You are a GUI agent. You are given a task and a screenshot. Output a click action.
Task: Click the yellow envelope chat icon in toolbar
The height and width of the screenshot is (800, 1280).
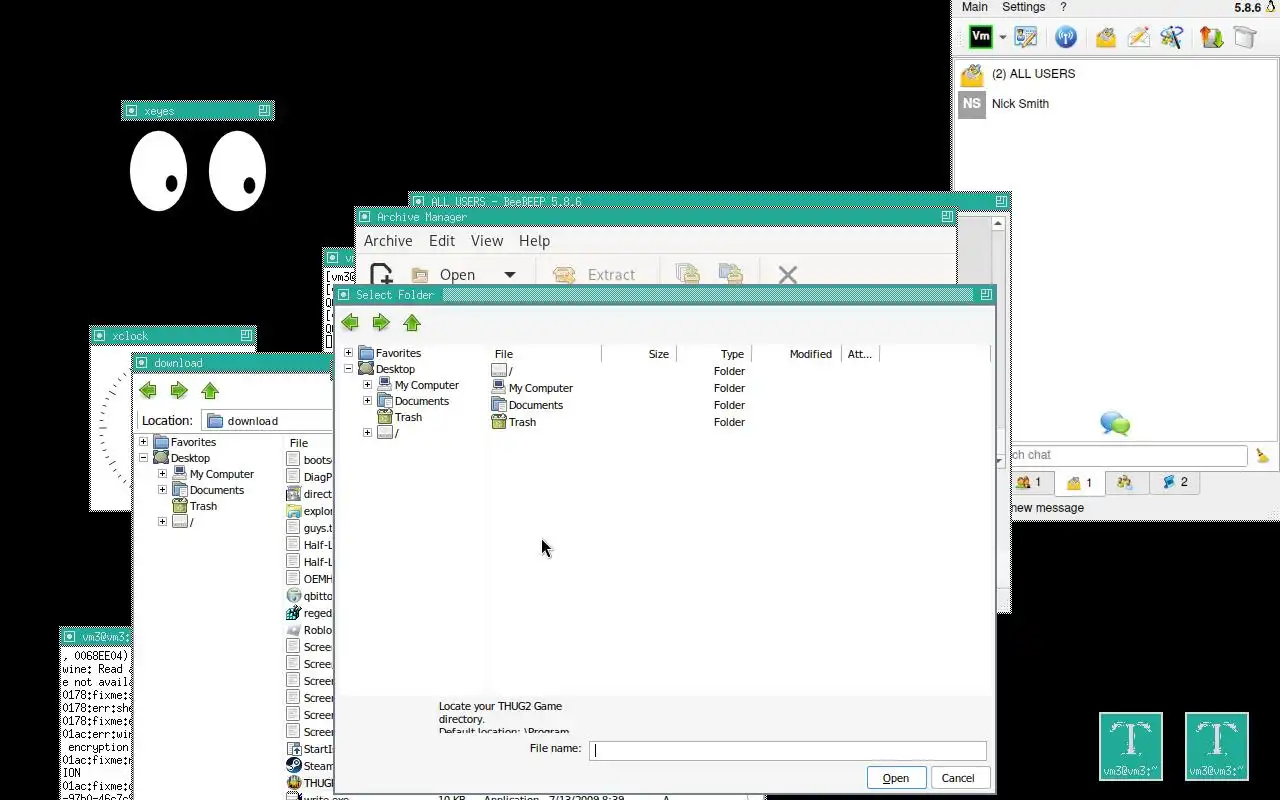(x=1106, y=37)
